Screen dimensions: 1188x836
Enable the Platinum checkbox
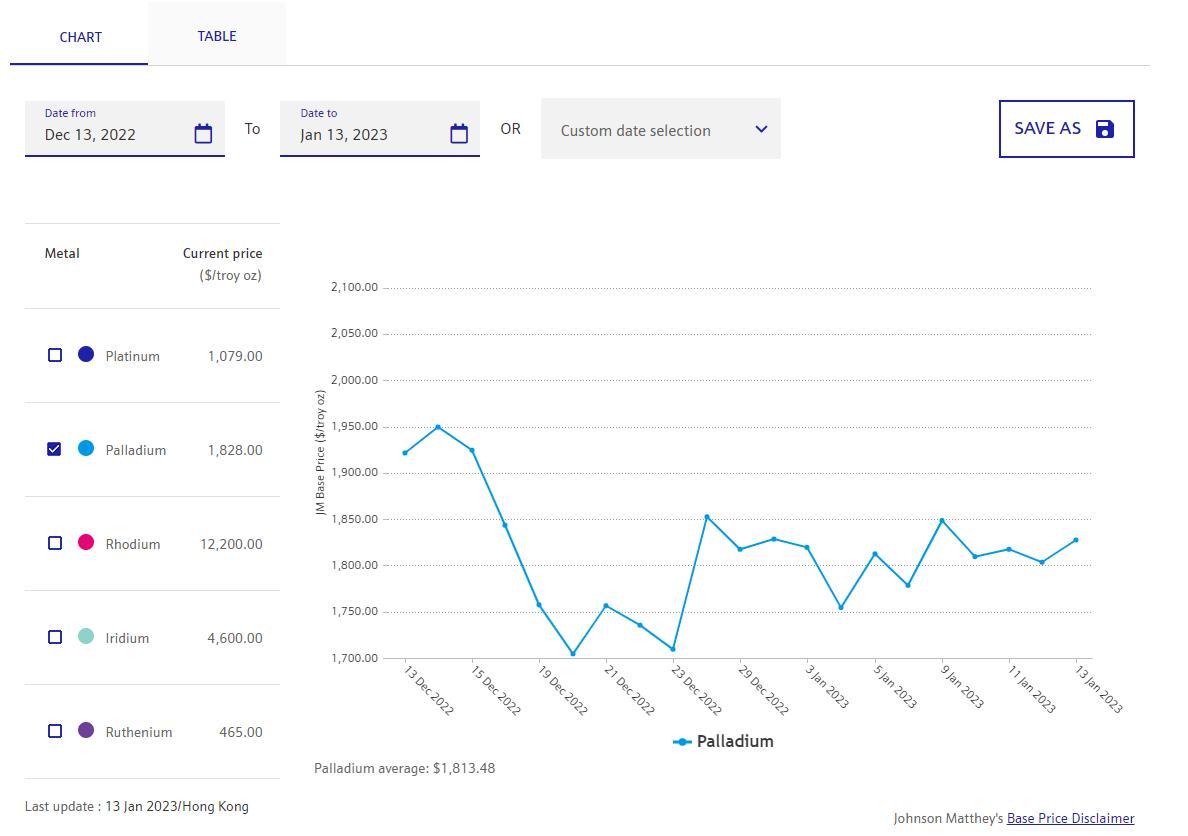pyautogui.click(x=55, y=355)
